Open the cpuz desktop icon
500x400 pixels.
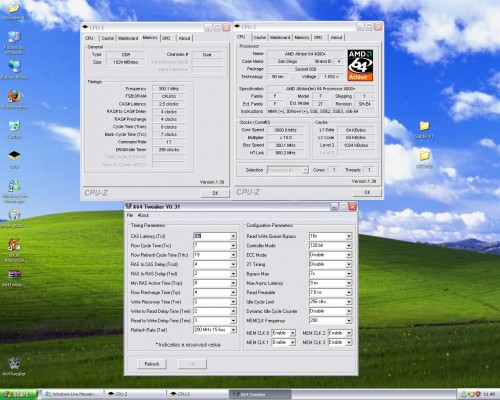click(14, 159)
